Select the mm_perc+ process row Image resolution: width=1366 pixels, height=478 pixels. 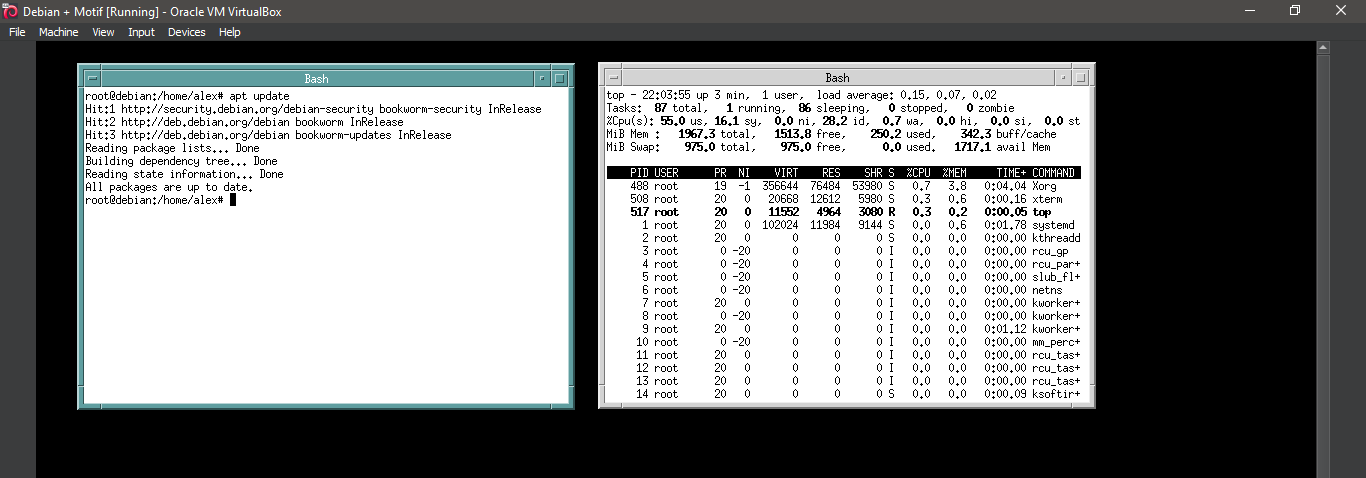point(843,342)
